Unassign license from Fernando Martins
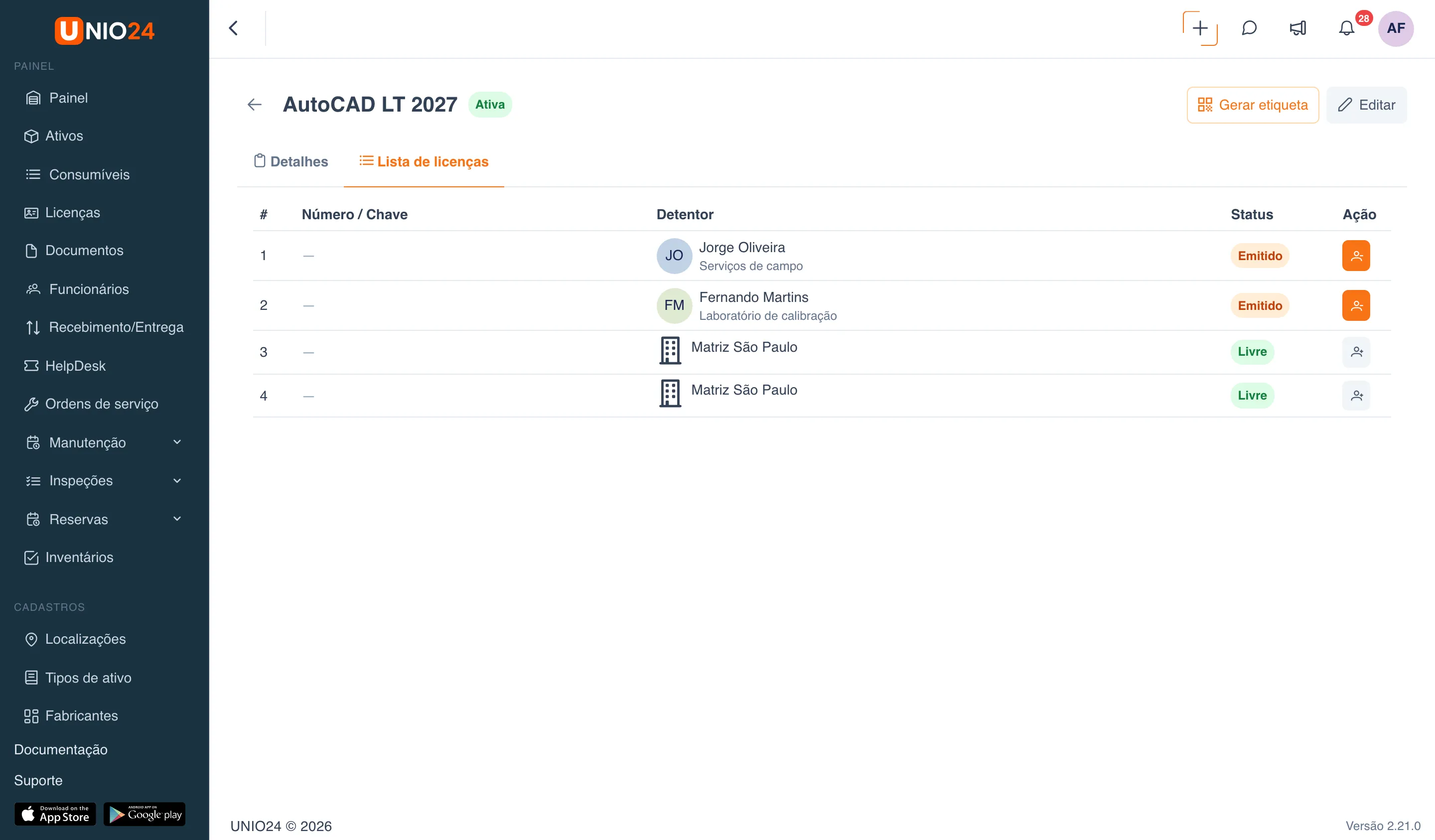 click(1356, 305)
